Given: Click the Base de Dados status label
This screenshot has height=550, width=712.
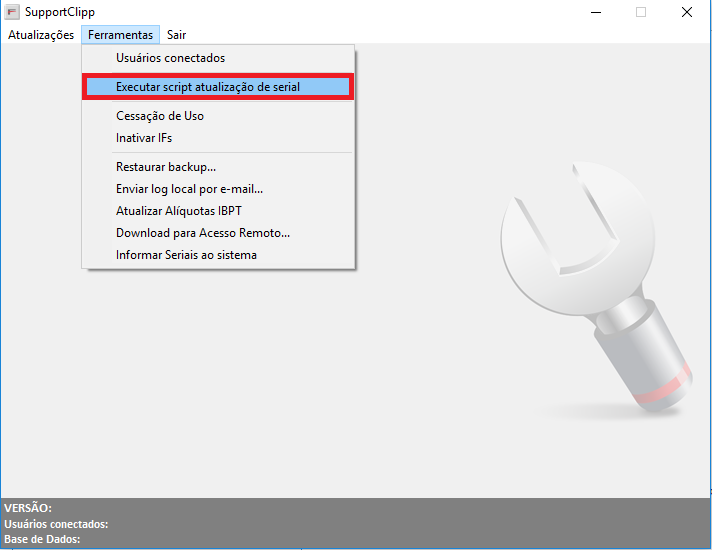Looking at the screenshot, I should point(42,539).
